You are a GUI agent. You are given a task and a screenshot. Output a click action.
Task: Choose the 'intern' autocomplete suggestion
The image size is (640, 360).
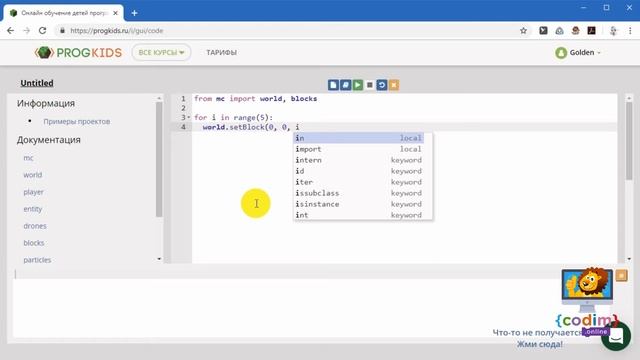click(359, 160)
